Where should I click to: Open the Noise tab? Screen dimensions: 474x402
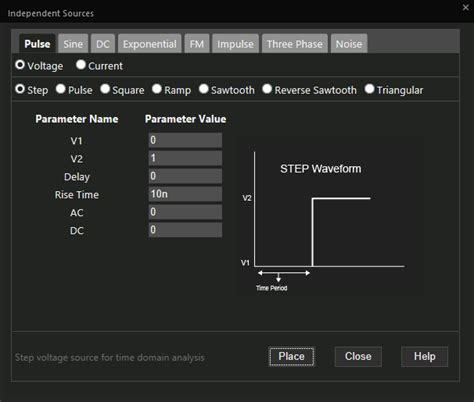[349, 44]
